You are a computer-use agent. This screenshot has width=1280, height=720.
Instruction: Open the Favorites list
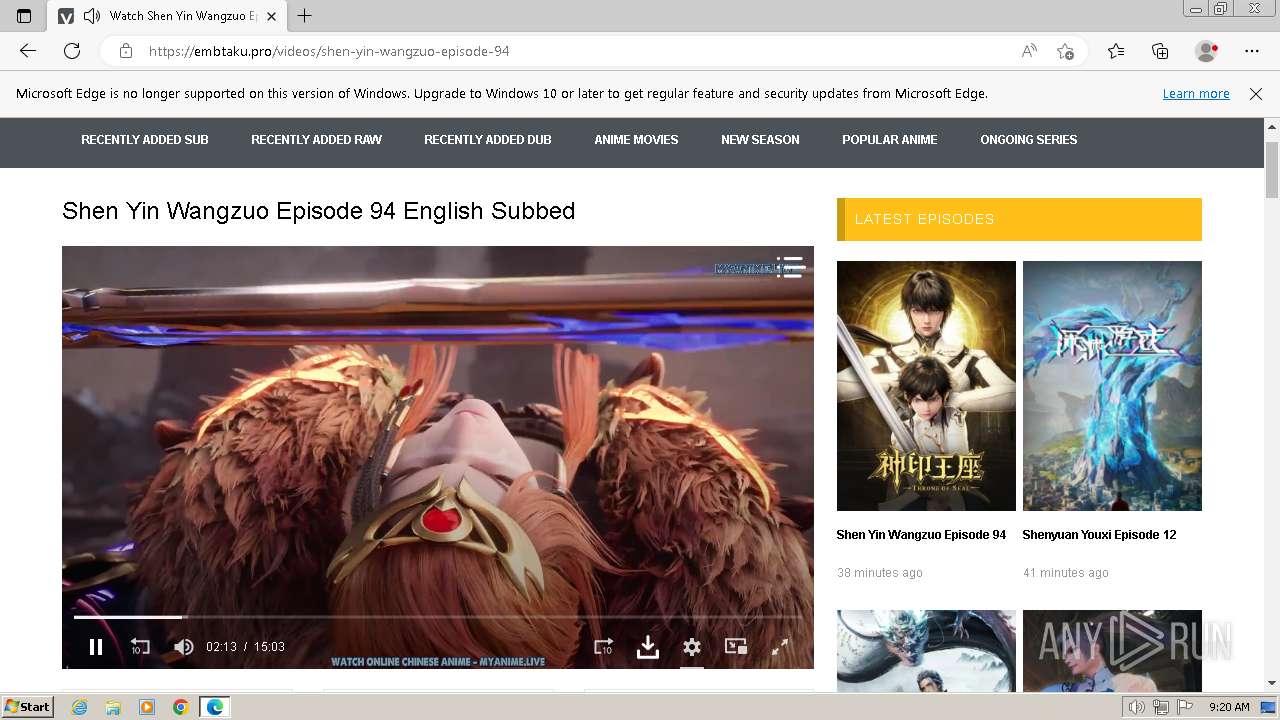[1116, 51]
